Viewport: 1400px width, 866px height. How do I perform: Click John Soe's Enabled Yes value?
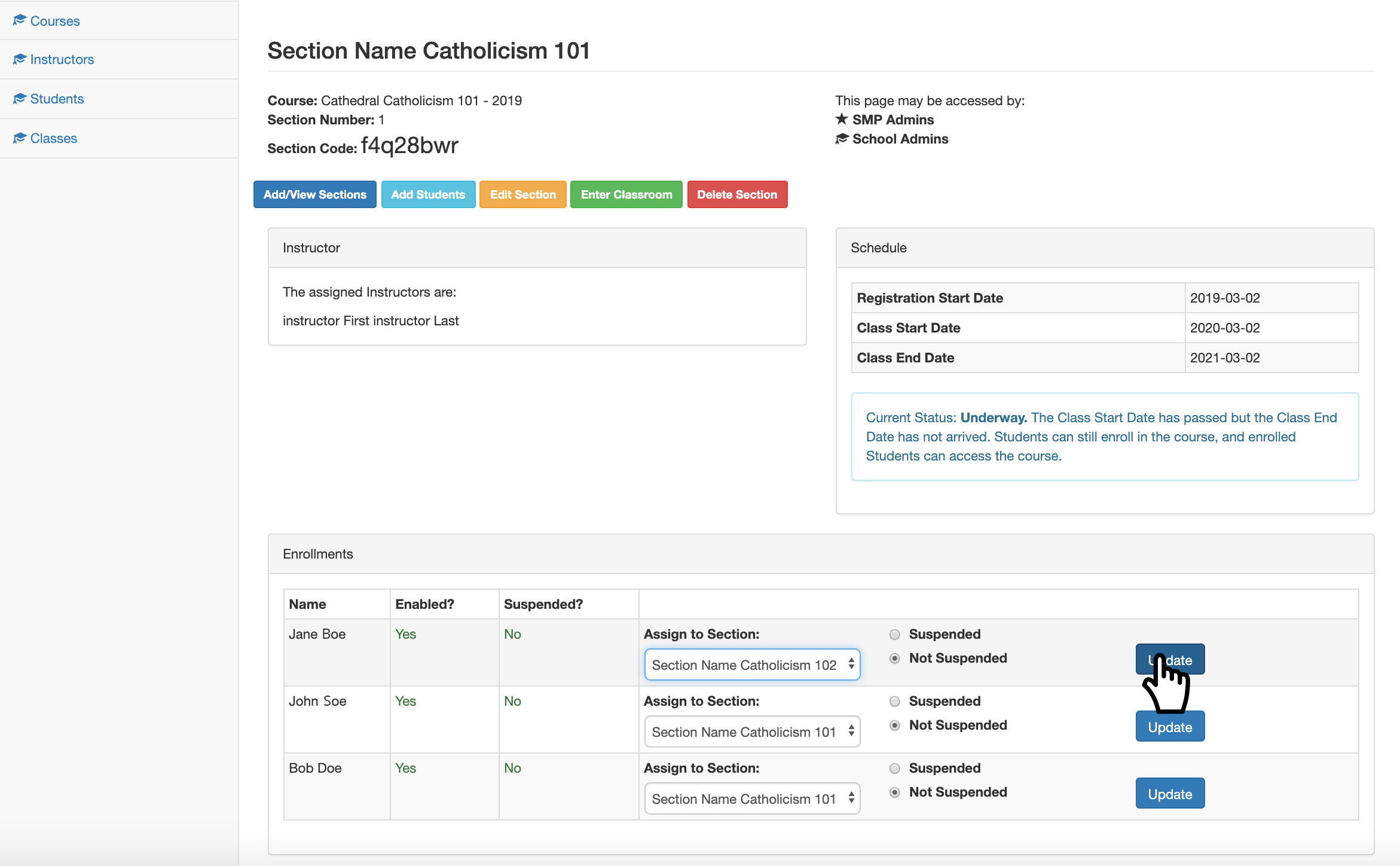point(405,701)
